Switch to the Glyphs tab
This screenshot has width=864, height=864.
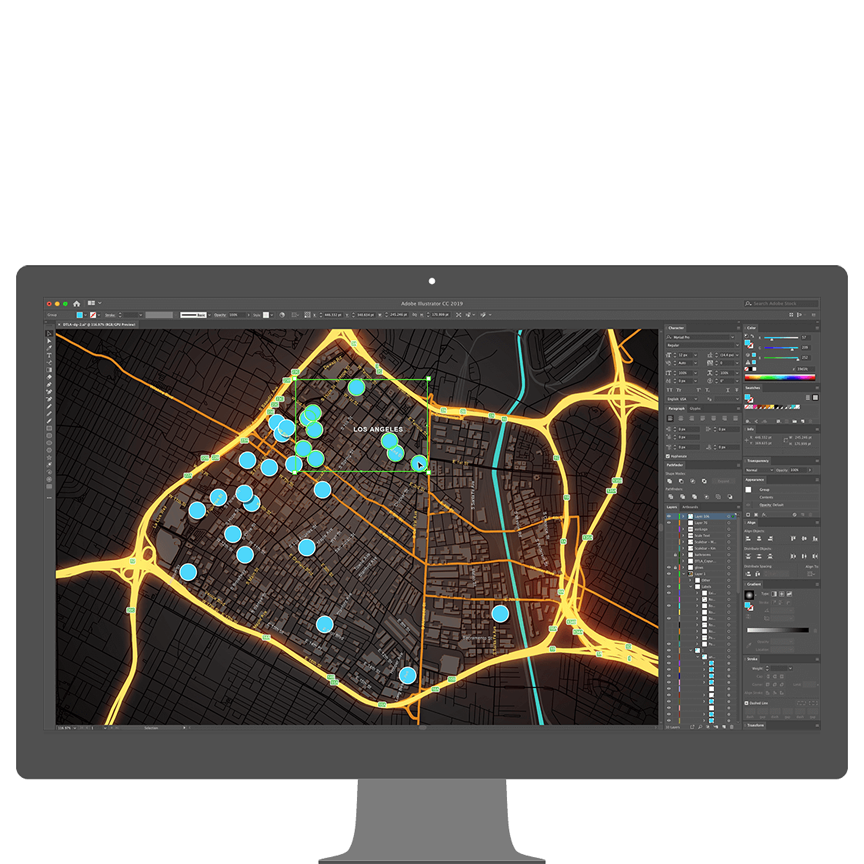[695, 408]
